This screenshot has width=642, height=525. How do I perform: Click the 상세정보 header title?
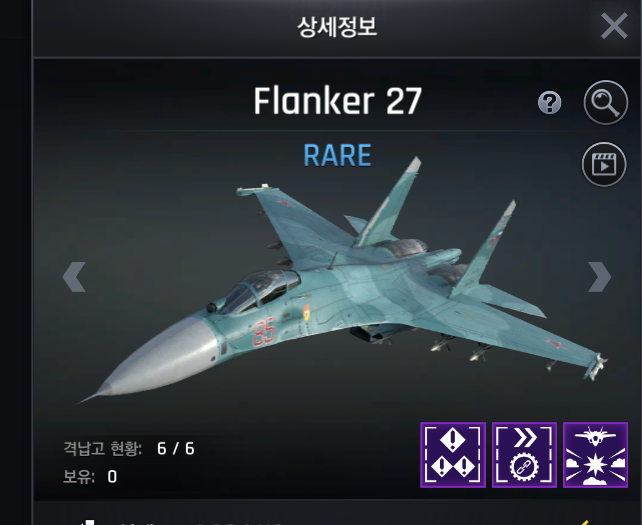337,27
